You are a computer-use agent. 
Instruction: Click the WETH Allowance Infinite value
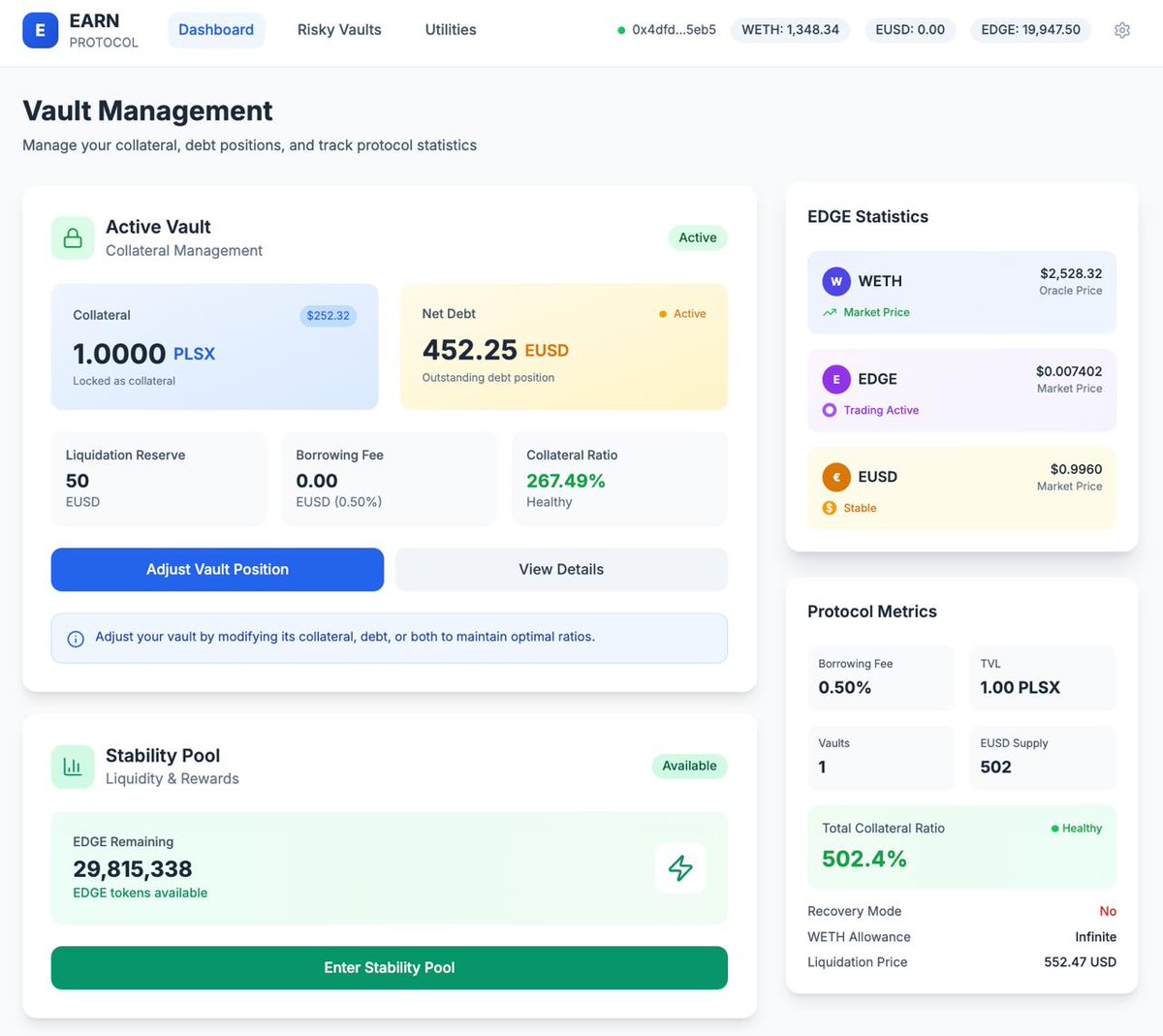pyautogui.click(x=1096, y=937)
